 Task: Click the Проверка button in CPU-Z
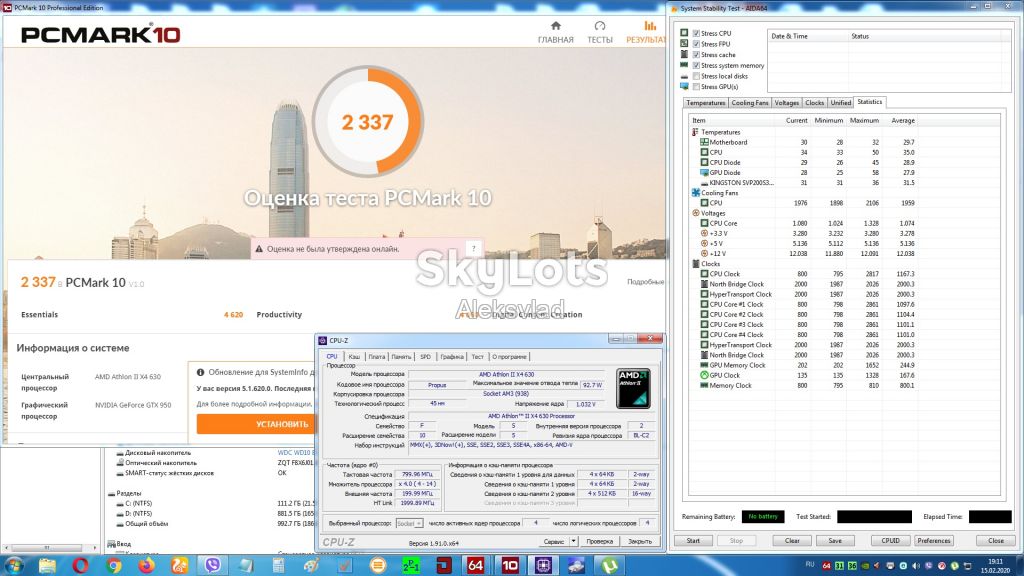click(x=600, y=541)
